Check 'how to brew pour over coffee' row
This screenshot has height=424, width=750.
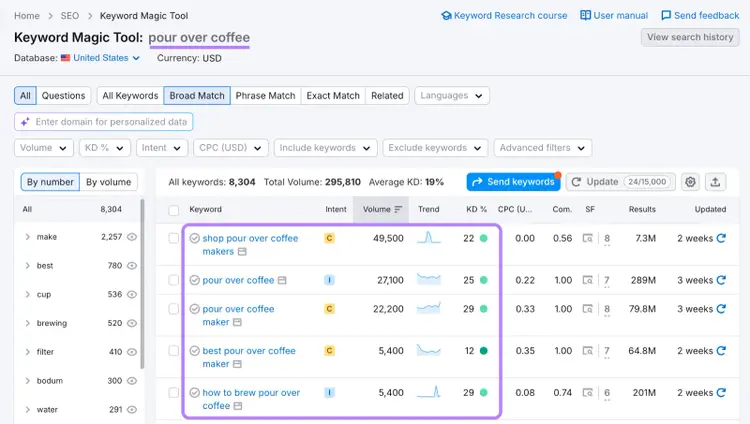[174, 392]
